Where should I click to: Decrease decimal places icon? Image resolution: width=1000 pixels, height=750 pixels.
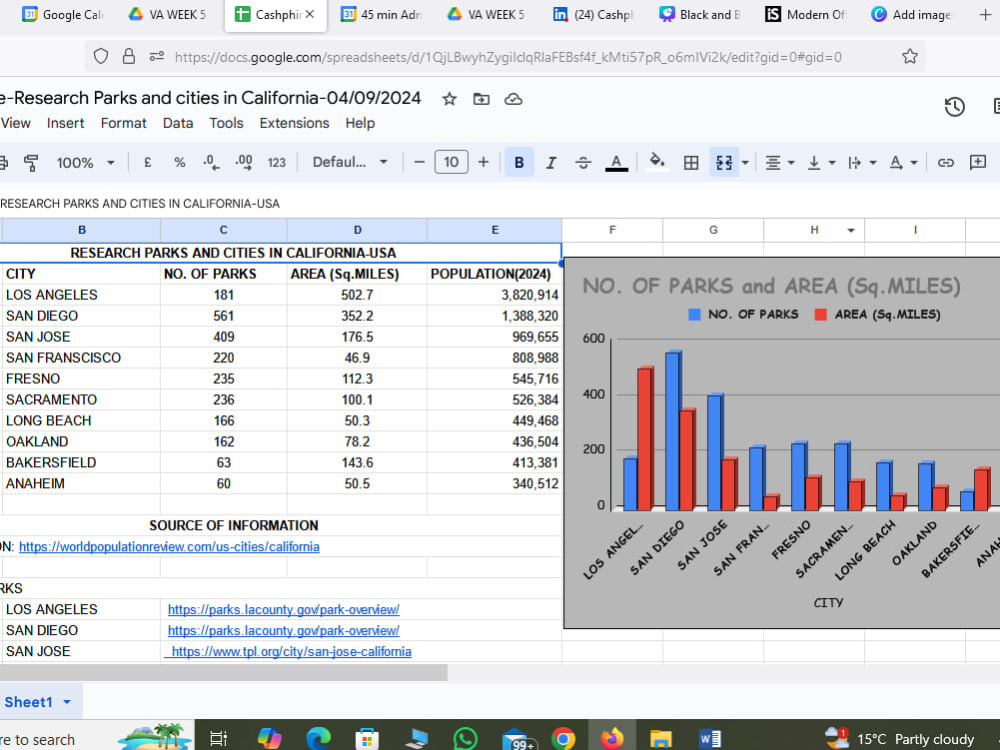click(x=211, y=163)
